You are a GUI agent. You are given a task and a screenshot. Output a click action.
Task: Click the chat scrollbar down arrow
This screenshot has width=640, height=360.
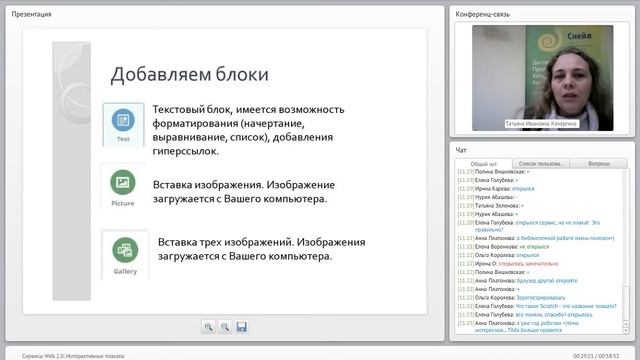click(626, 330)
